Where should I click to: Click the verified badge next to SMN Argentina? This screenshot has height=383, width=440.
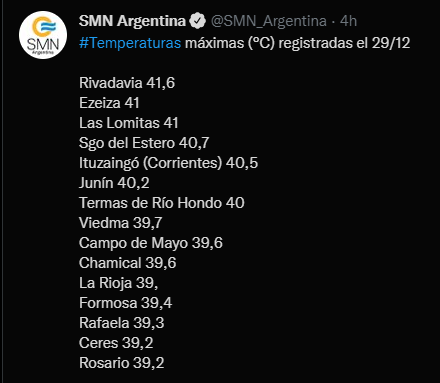tap(198, 21)
